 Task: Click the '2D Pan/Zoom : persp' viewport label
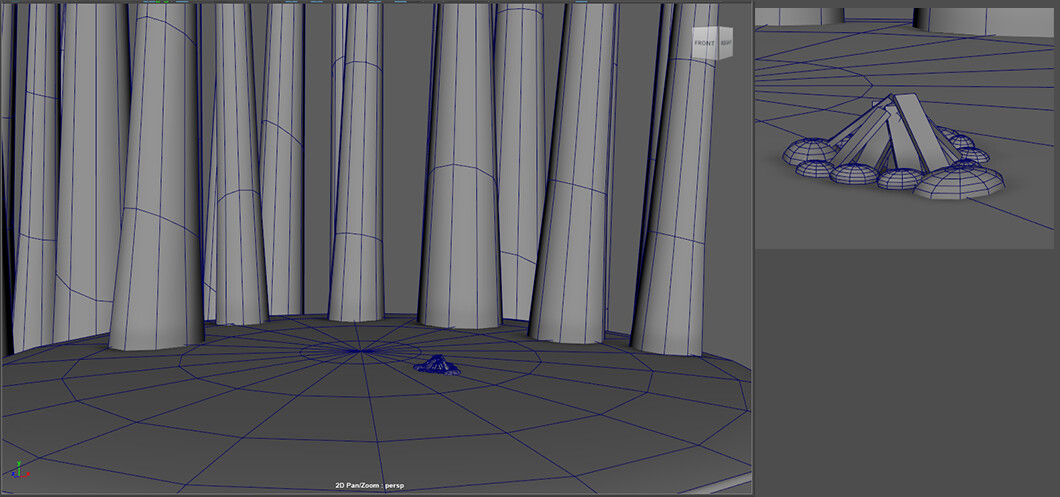pyautogui.click(x=369, y=486)
